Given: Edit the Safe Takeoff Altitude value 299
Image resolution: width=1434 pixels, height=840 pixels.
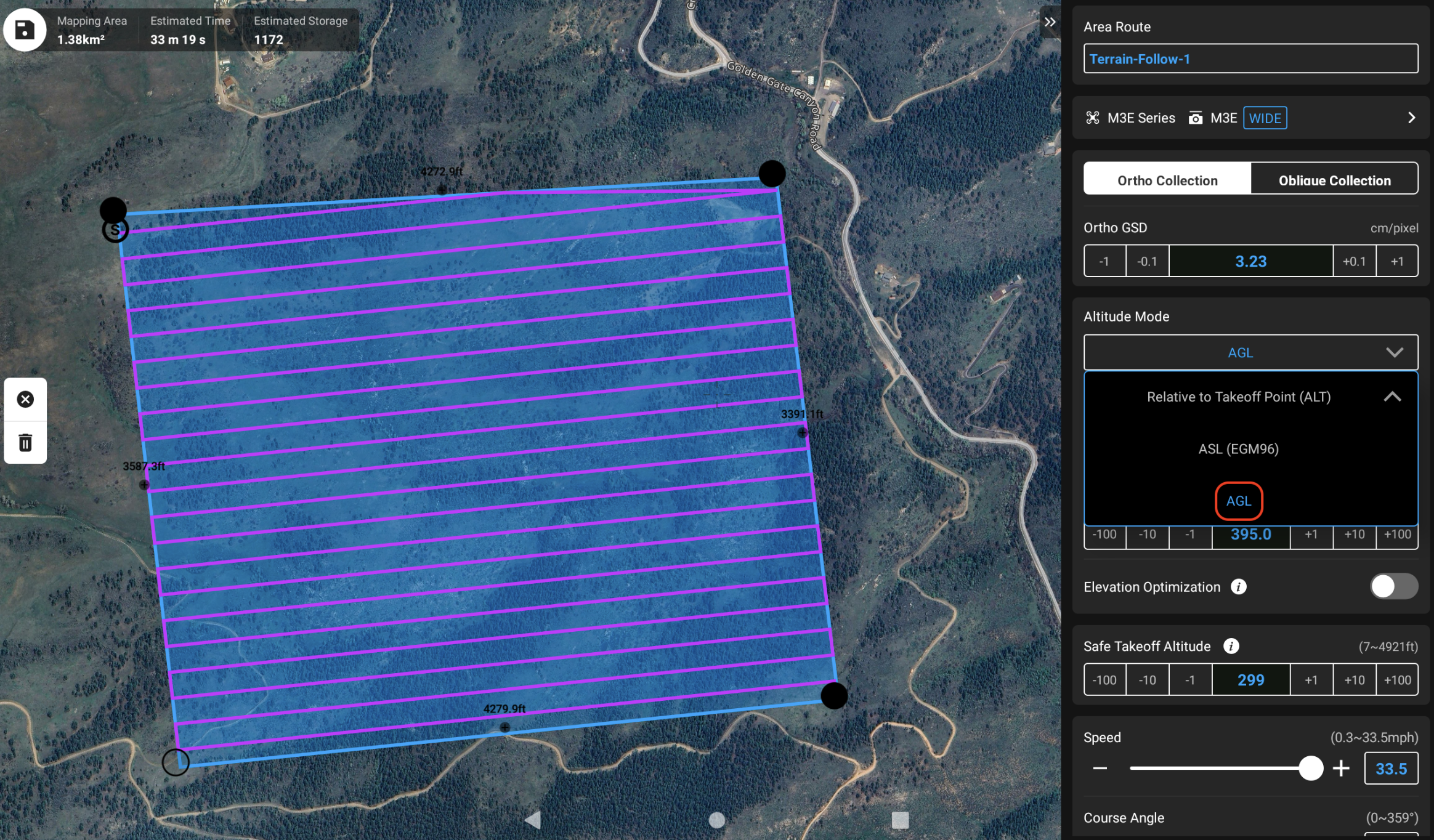Looking at the screenshot, I should point(1250,679).
